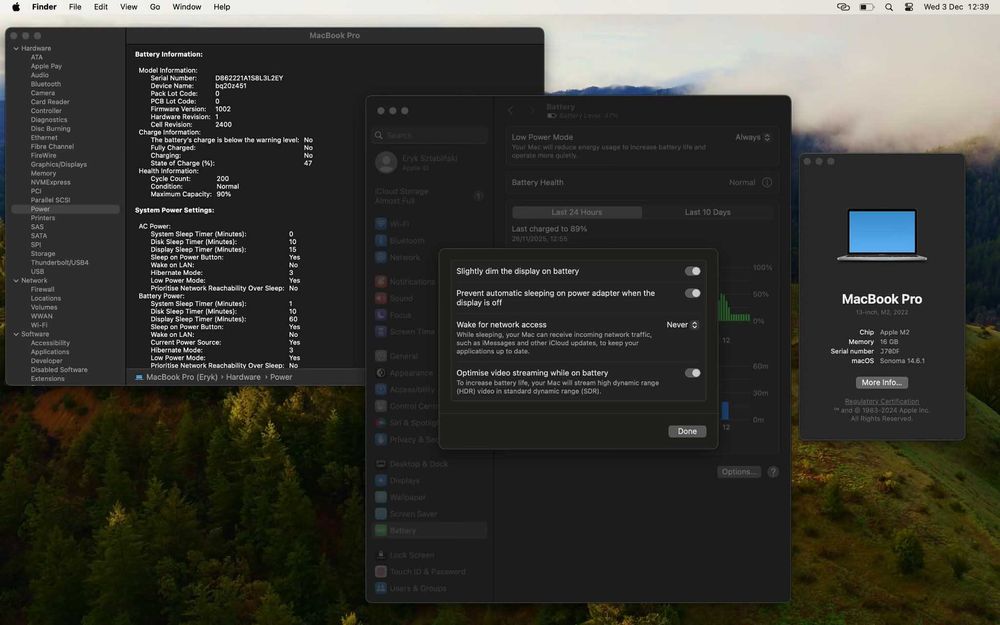The height and width of the screenshot is (625, 1000).
Task: Click Done in the battery options dialog
Action: pyautogui.click(x=687, y=431)
